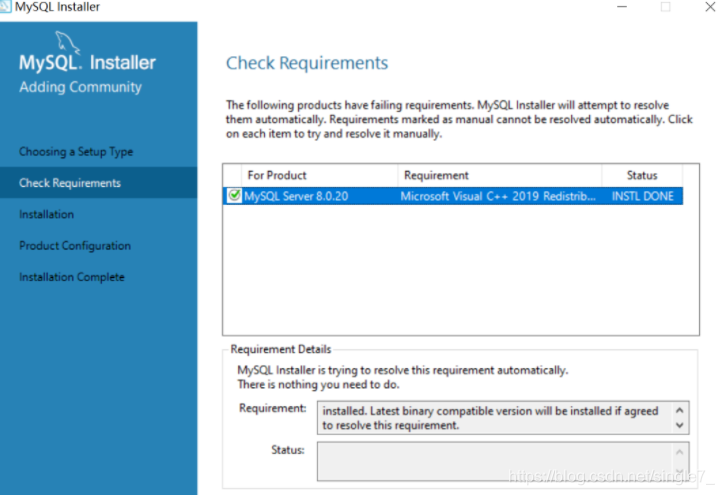Click the For Product column header
Image resolution: width=724 pixels, height=495 pixels.
tap(319, 175)
